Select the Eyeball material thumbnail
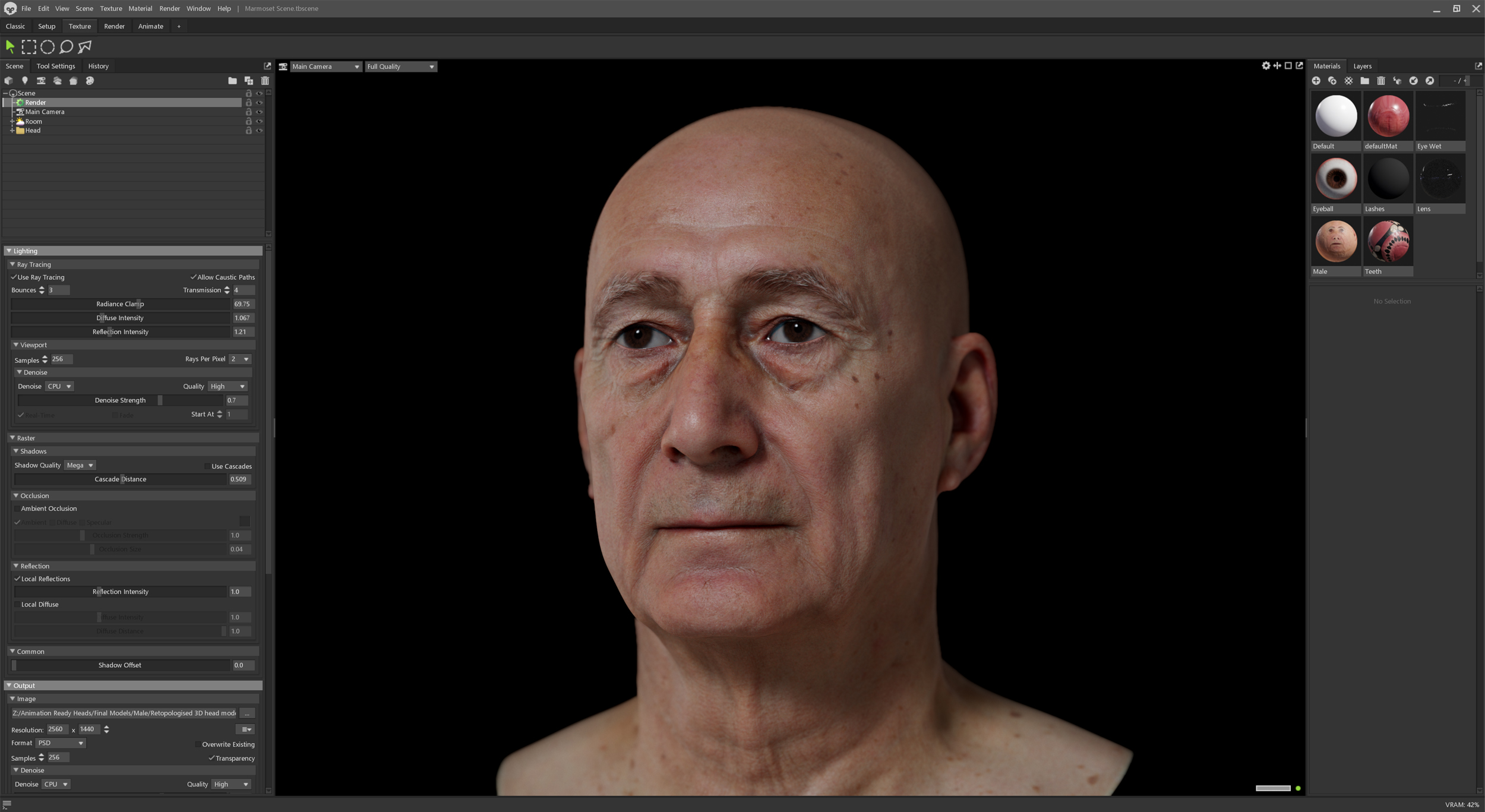Viewport: 1485px width, 812px height. 1335,179
